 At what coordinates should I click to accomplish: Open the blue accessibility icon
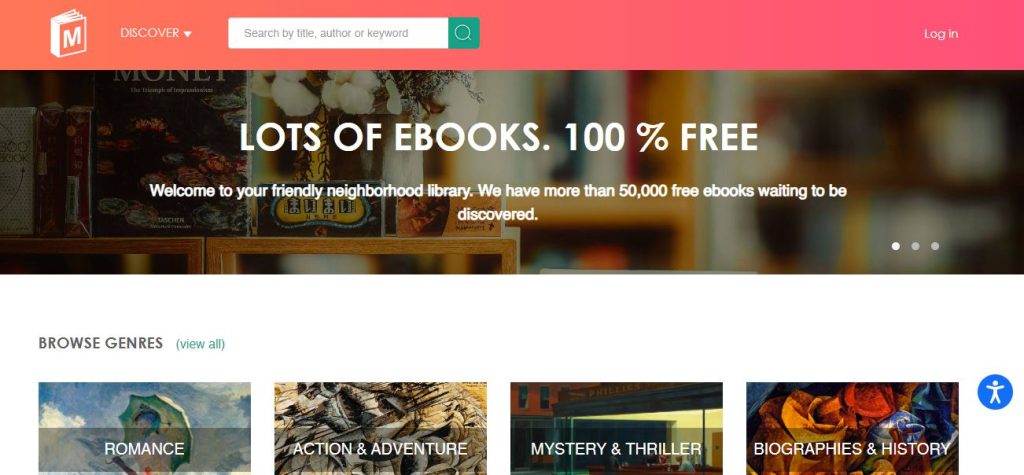click(995, 392)
